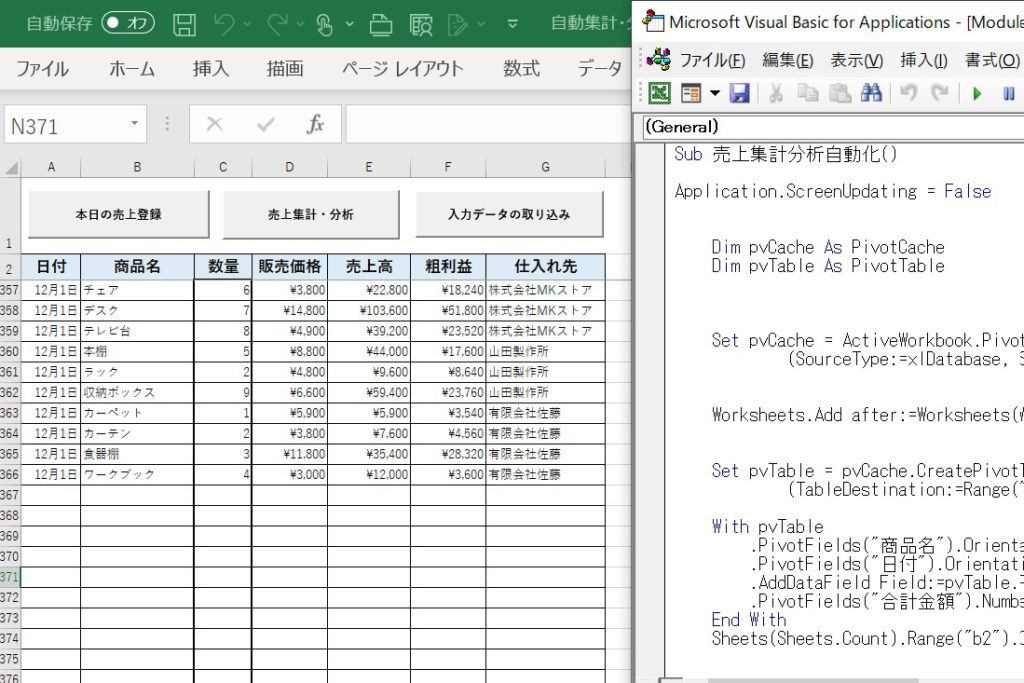Switch to the 数式 ribbon tab

click(521, 69)
